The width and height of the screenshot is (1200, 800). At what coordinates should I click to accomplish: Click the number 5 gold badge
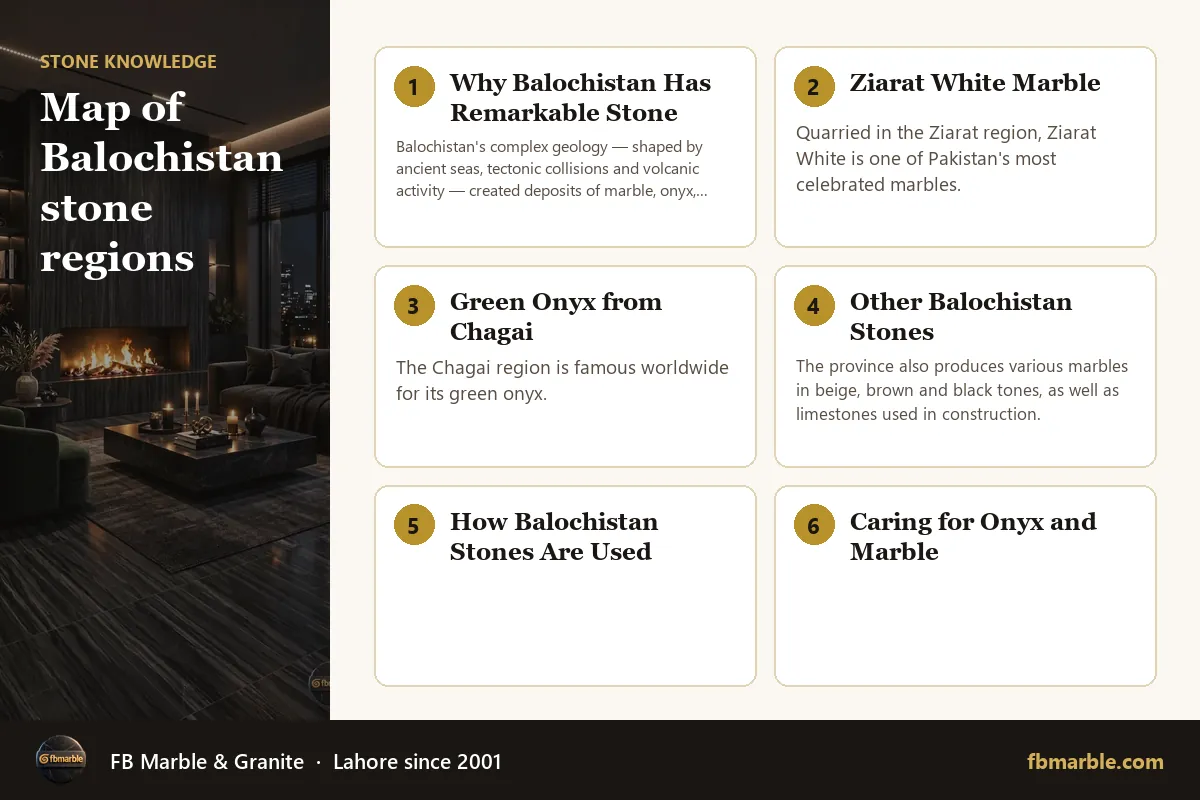414,526
